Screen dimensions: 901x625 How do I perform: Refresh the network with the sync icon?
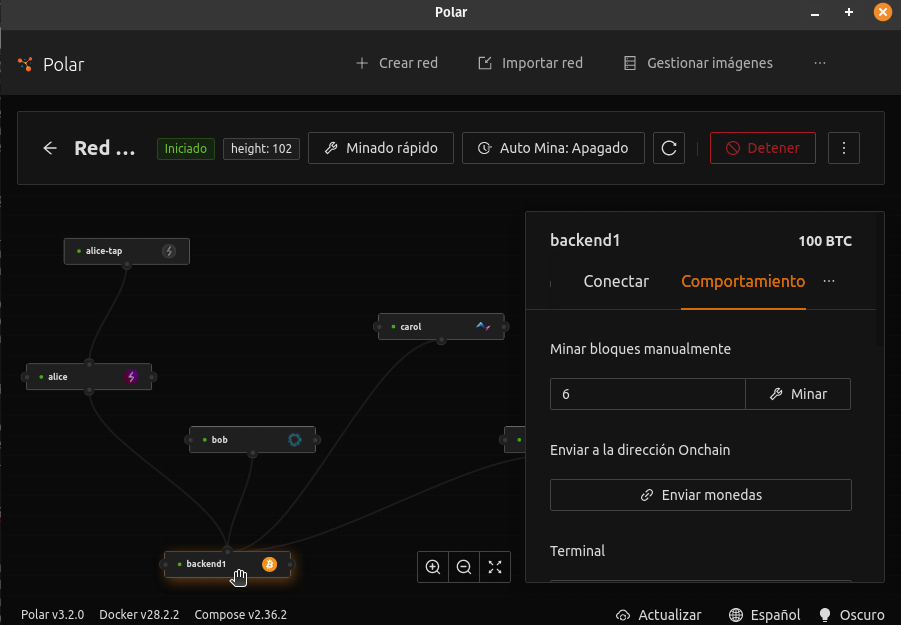pos(669,147)
